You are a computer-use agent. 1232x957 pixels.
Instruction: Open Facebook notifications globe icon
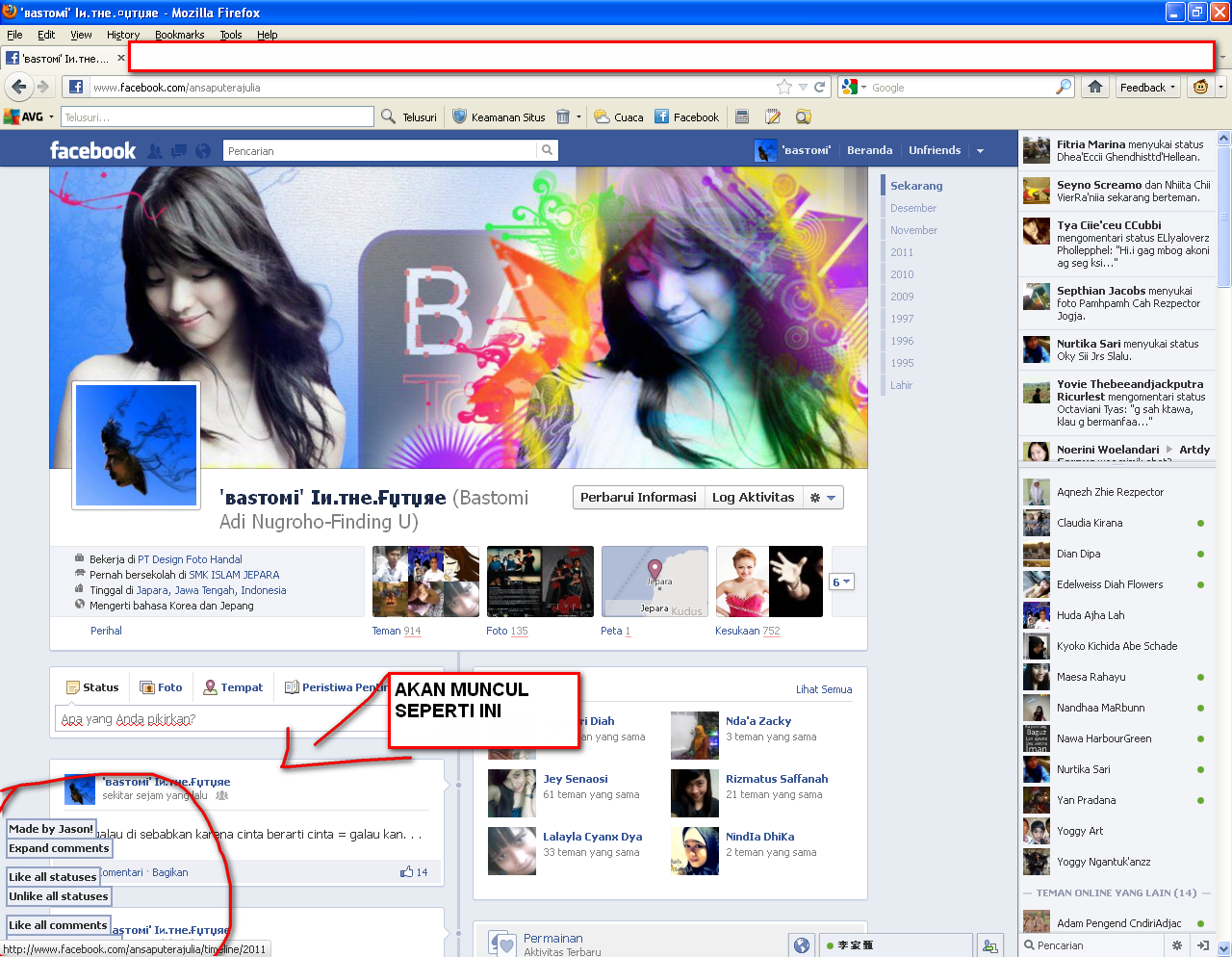[203, 151]
